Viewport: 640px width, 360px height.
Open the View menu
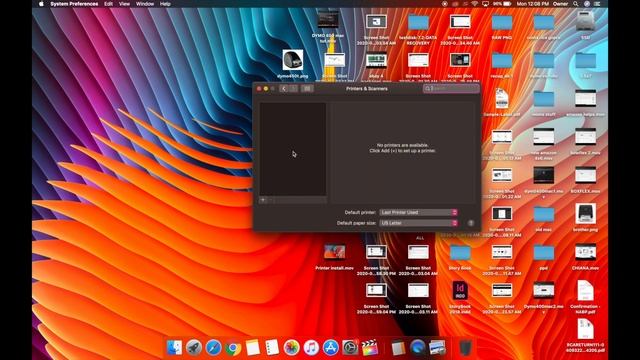124,4
